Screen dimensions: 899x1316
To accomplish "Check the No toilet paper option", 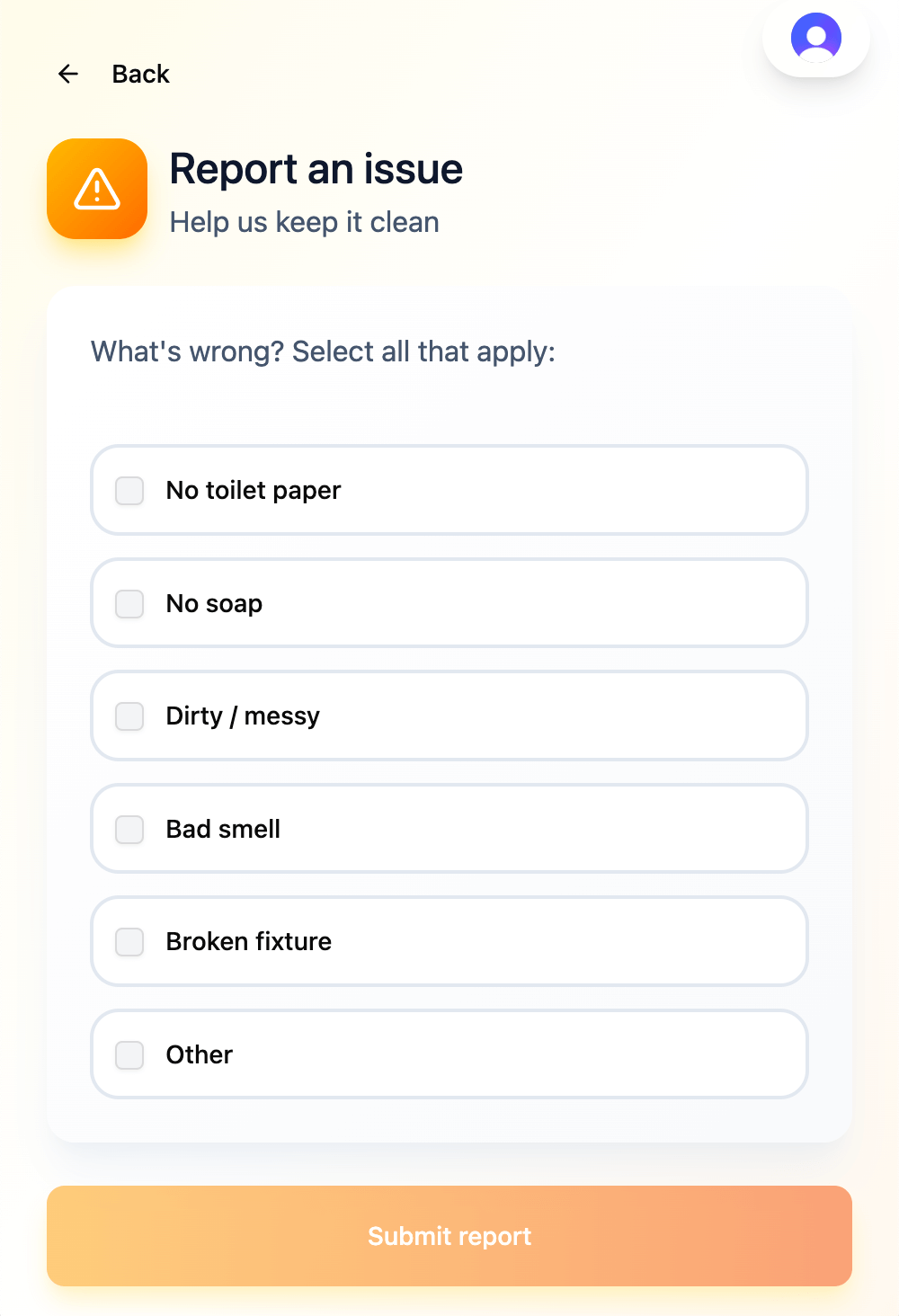I will pyautogui.click(x=129, y=491).
